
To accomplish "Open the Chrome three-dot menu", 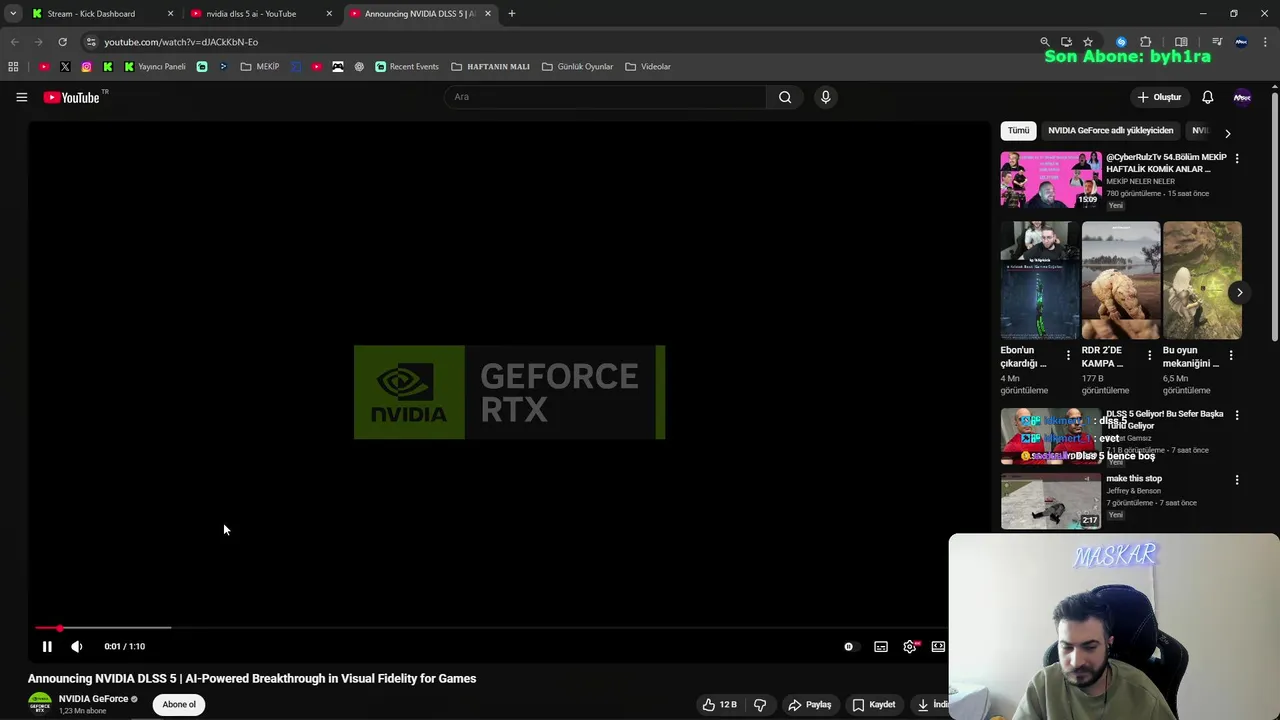I will coord(1265,42).
